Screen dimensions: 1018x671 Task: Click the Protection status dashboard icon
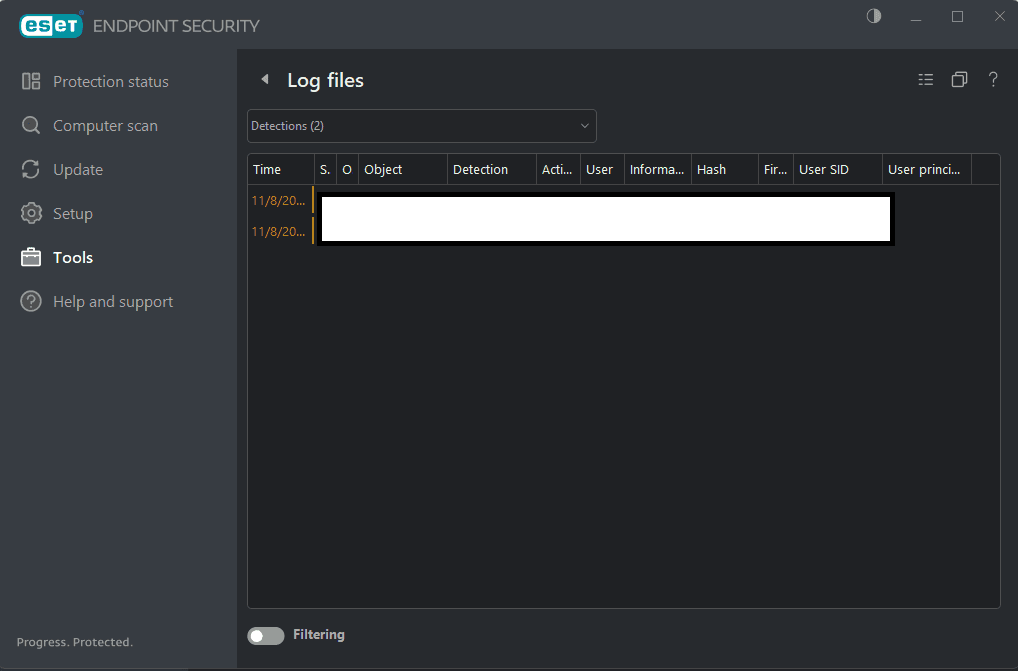pos(31,81)
